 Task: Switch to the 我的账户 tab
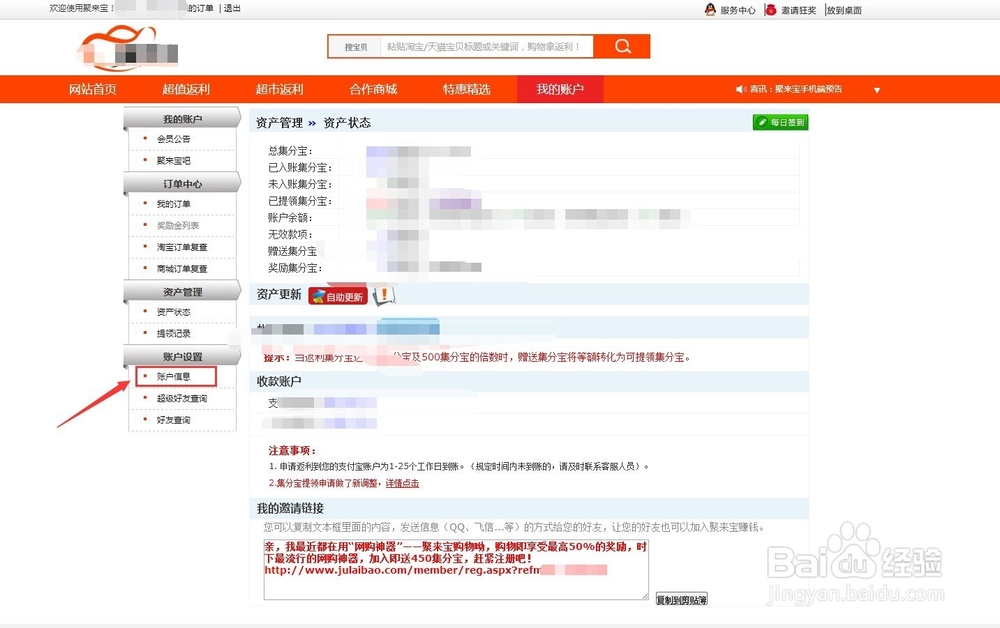point(559,89)
